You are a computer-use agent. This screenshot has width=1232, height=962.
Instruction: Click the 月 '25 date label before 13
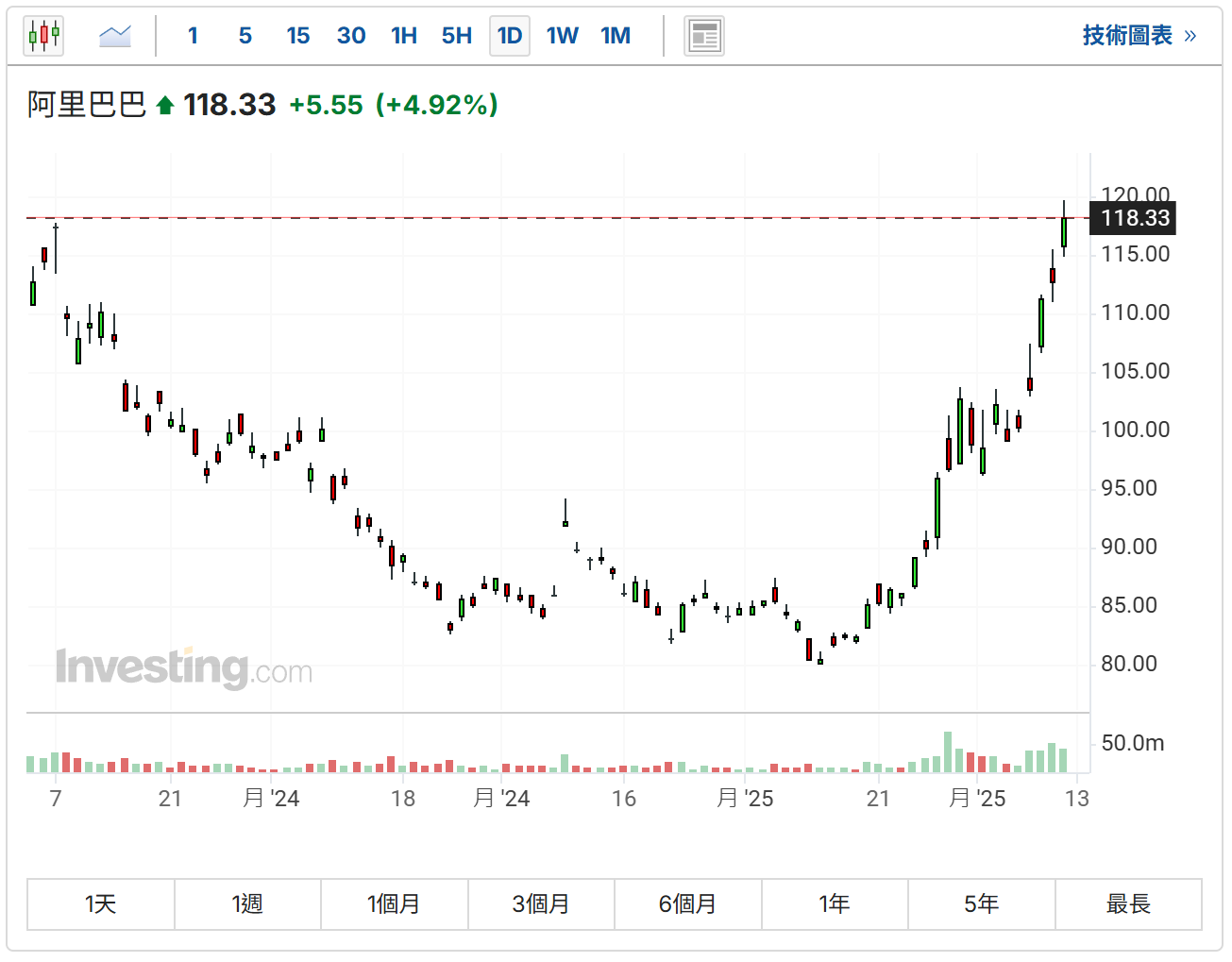pos(977,799)
